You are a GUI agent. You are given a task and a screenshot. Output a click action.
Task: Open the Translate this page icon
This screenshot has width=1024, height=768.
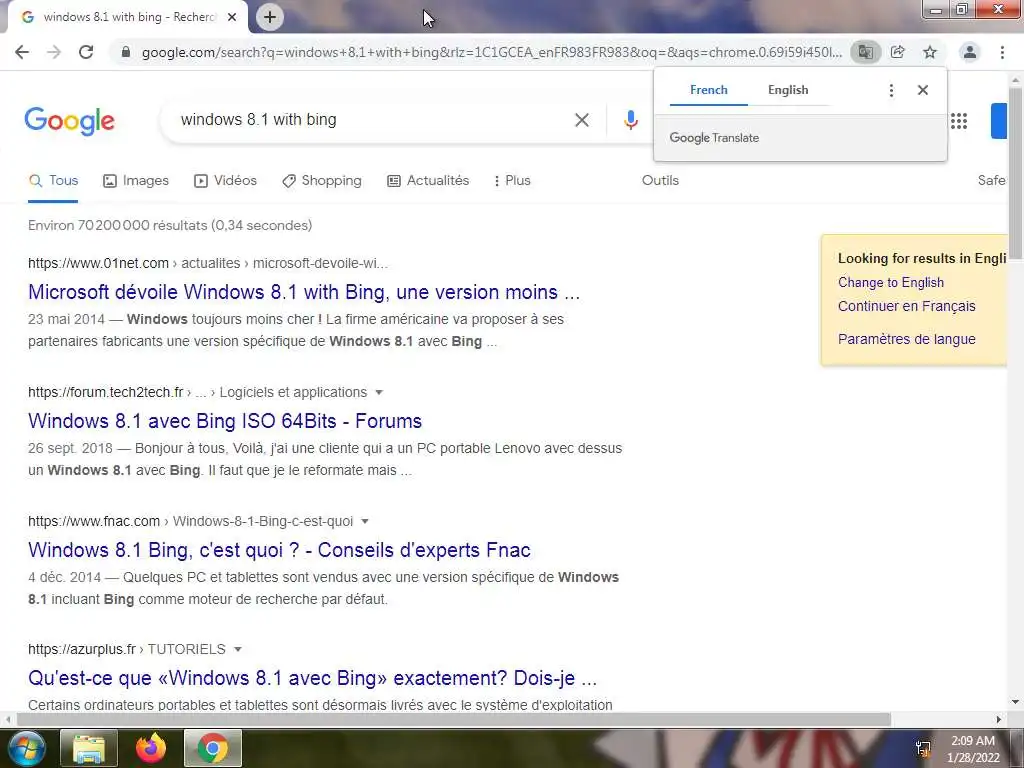coord(865,52)
